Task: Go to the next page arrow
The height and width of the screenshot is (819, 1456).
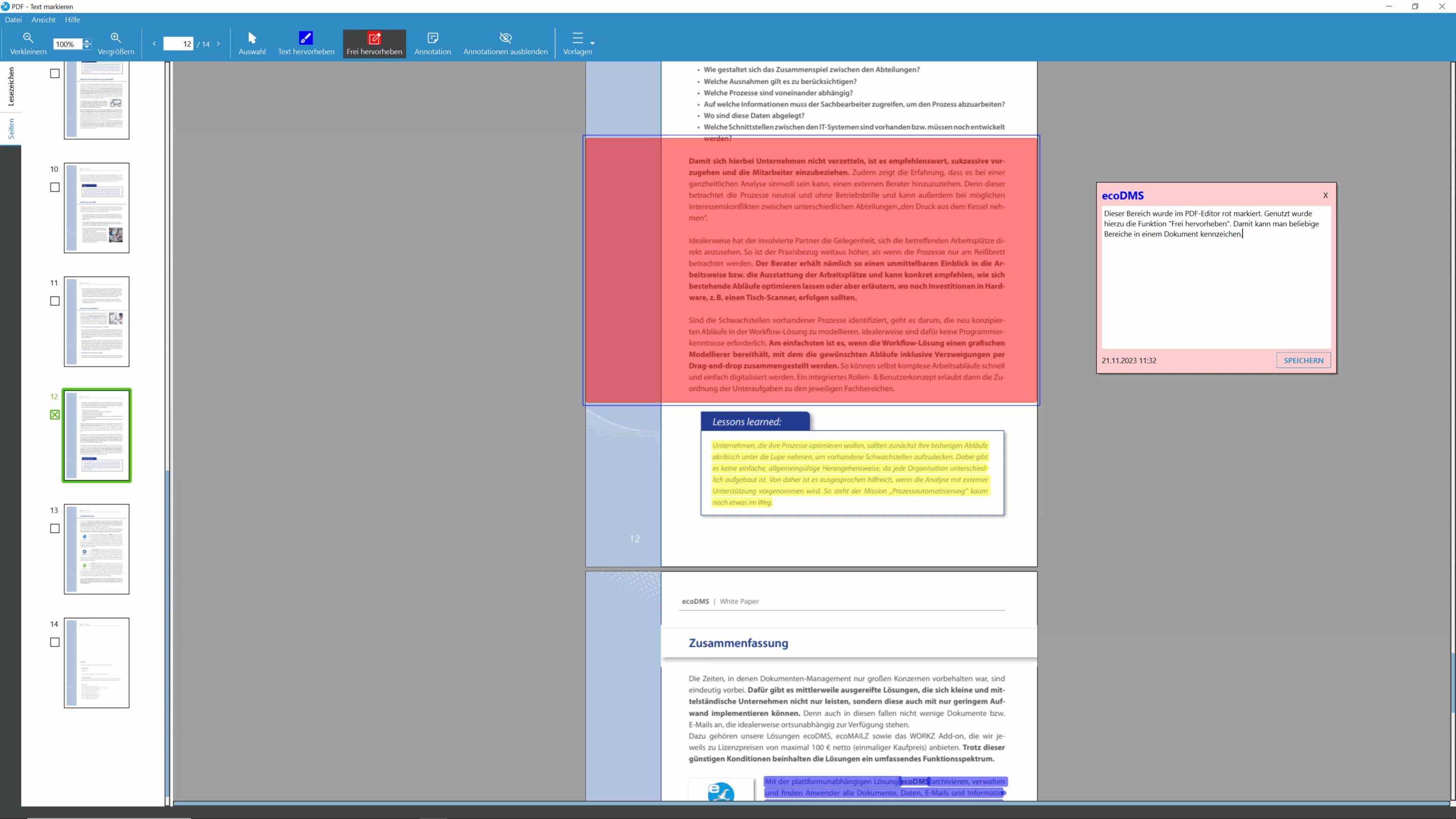Action: tap(218, 43)
